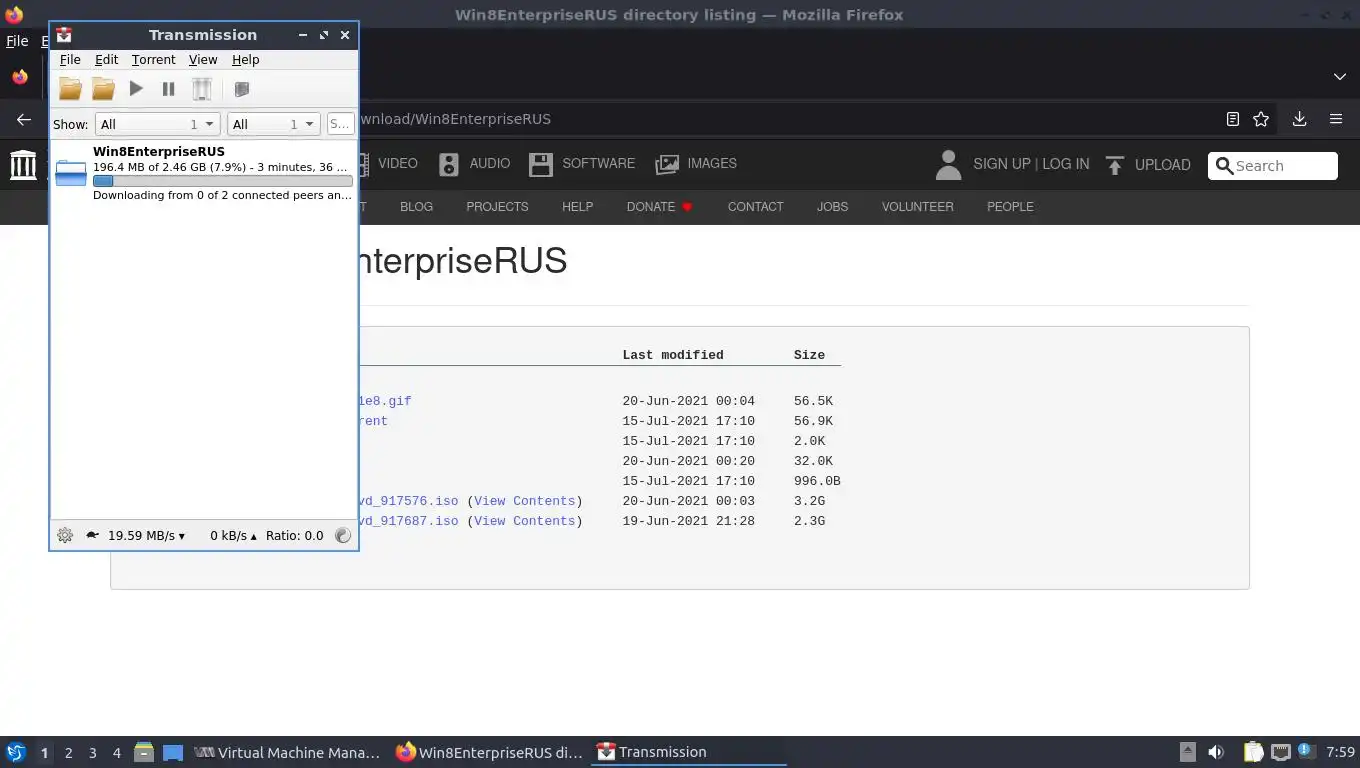Select the Win8EnterpriseRUS torrent row
Viewport: 1360px width, 768px height.
[x=204, y=173]
